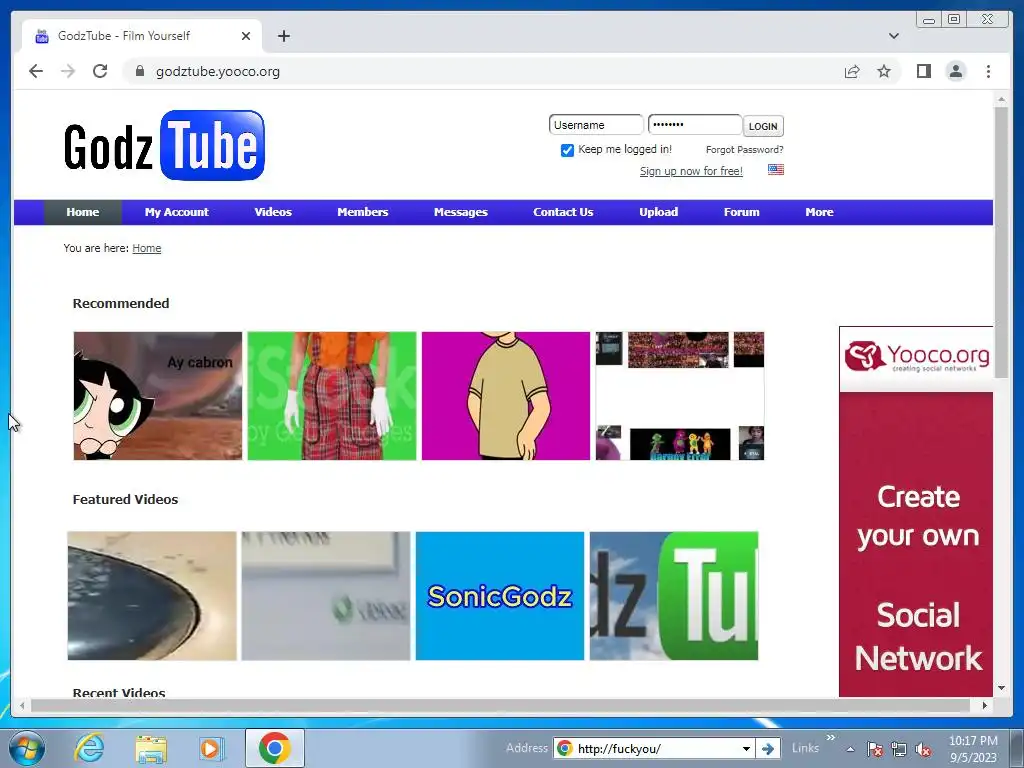The height and width of the screenshot is (768, 1024).
Task: Share this page icon in address bar
Action: (x=852, y=71)
